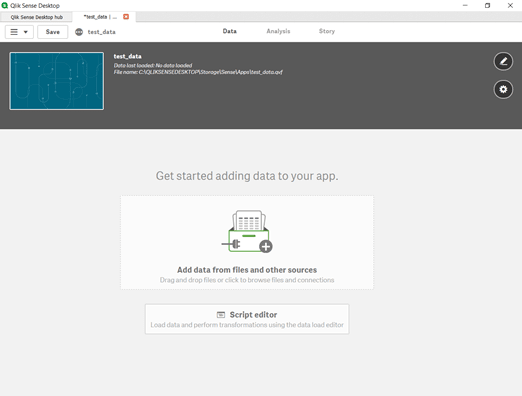Open app options gear icon
This screenshot has width=522, height=396.
pos(503,89)
